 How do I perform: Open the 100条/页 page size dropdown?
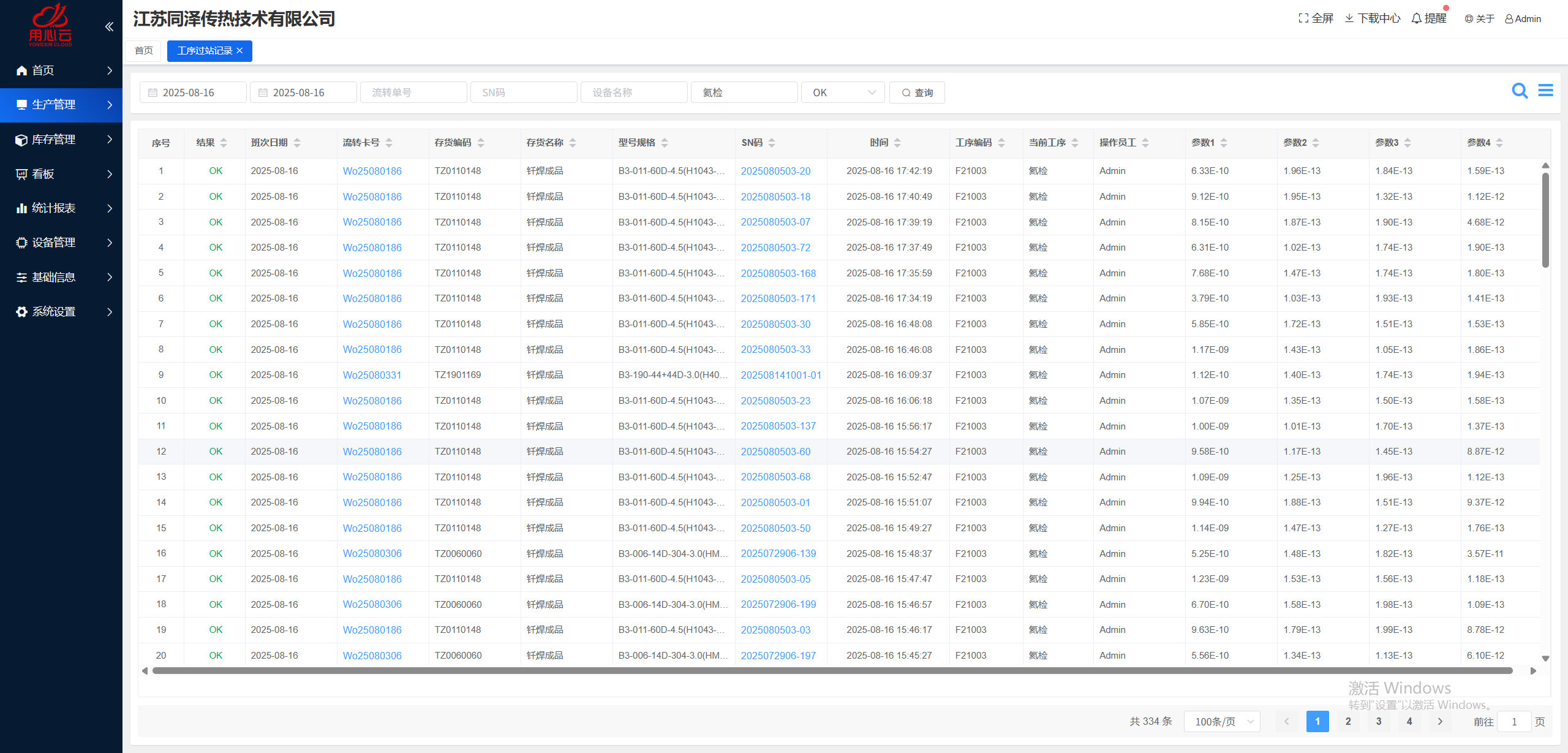pos(1222,722)
